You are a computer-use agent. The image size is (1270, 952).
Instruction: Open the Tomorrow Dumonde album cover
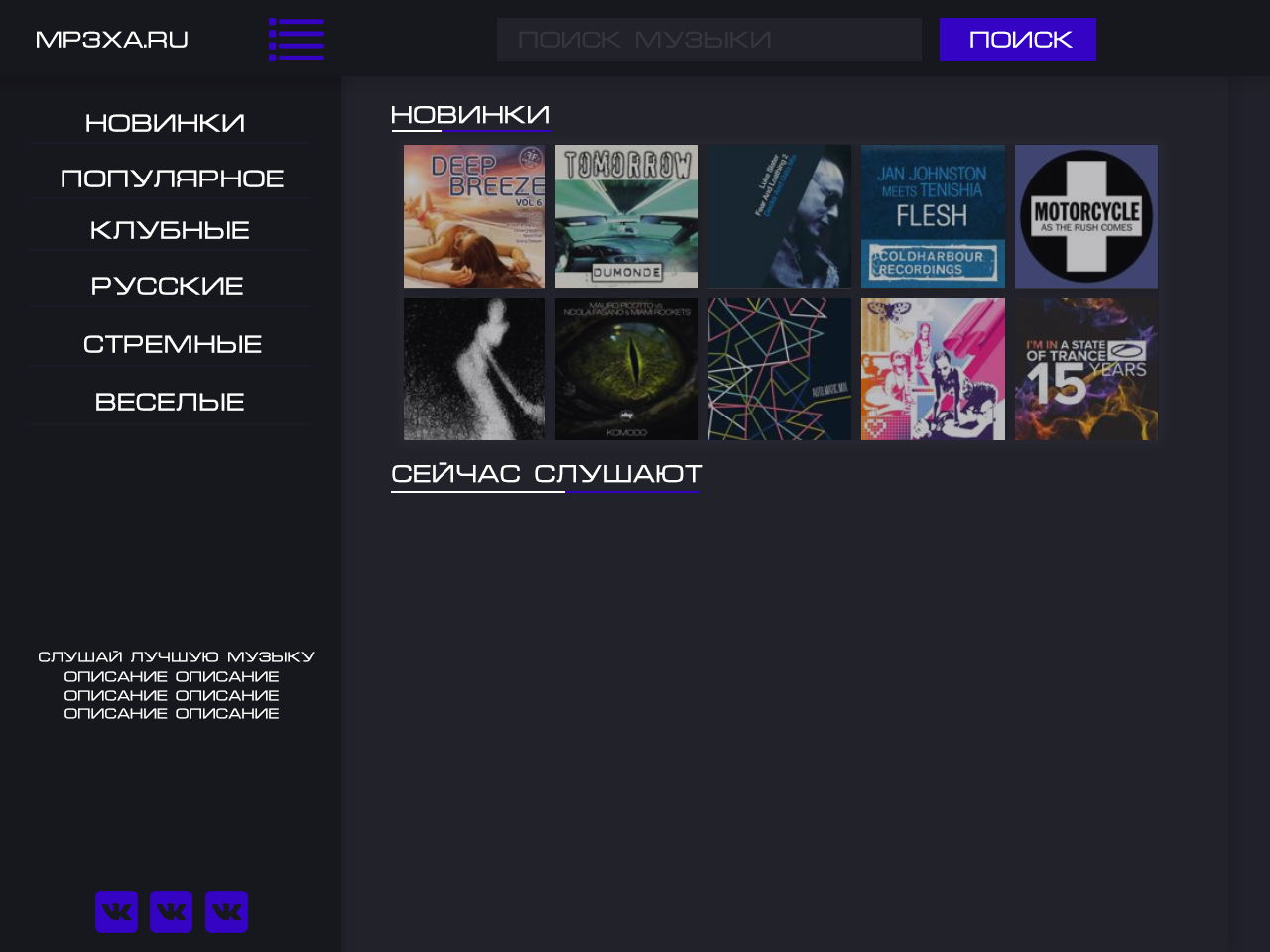coord(626,216)
